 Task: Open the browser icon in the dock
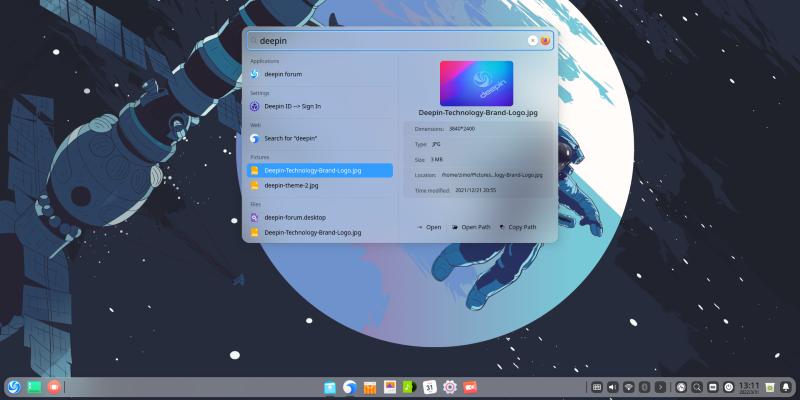tap(349, 387)
